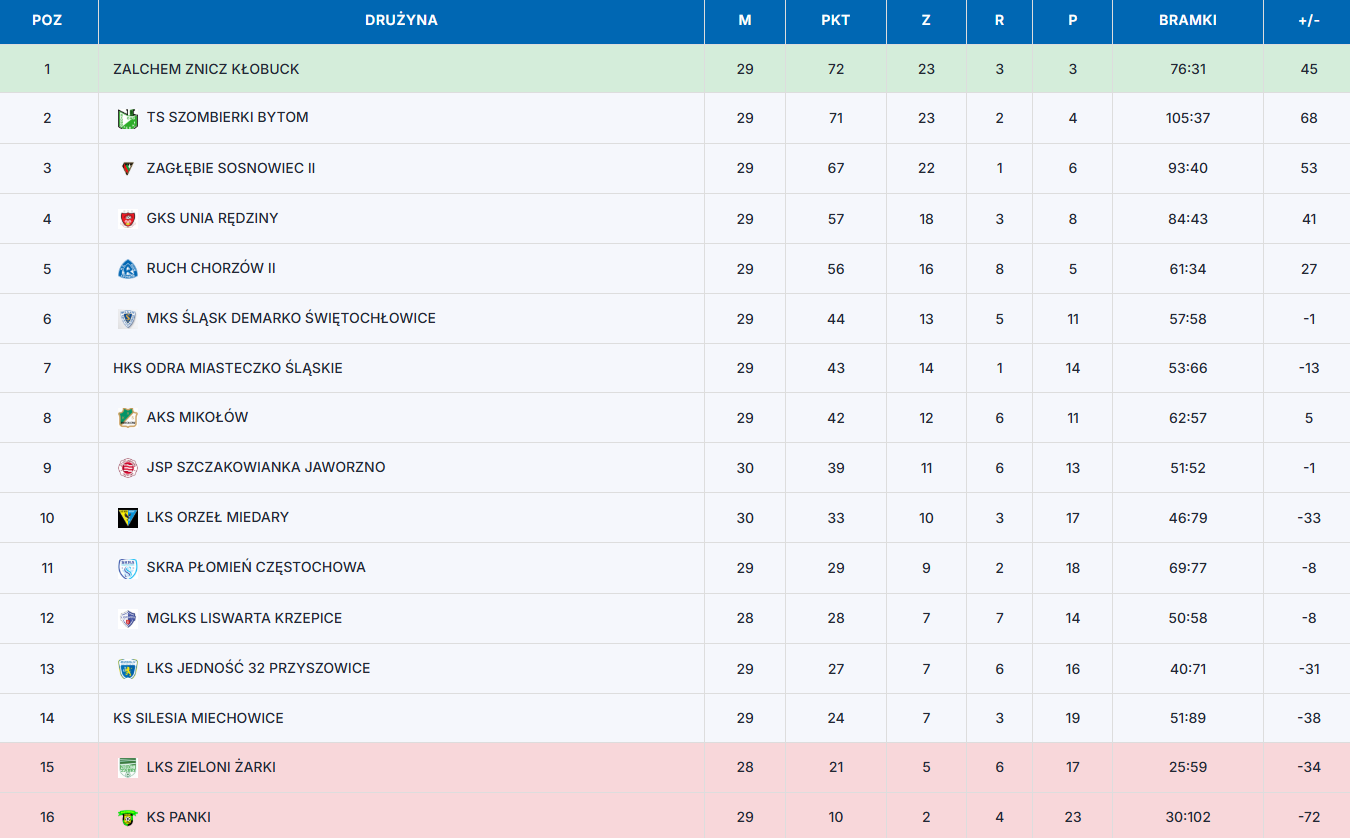Sort table by PKT column header

click(x=836, y=20)
